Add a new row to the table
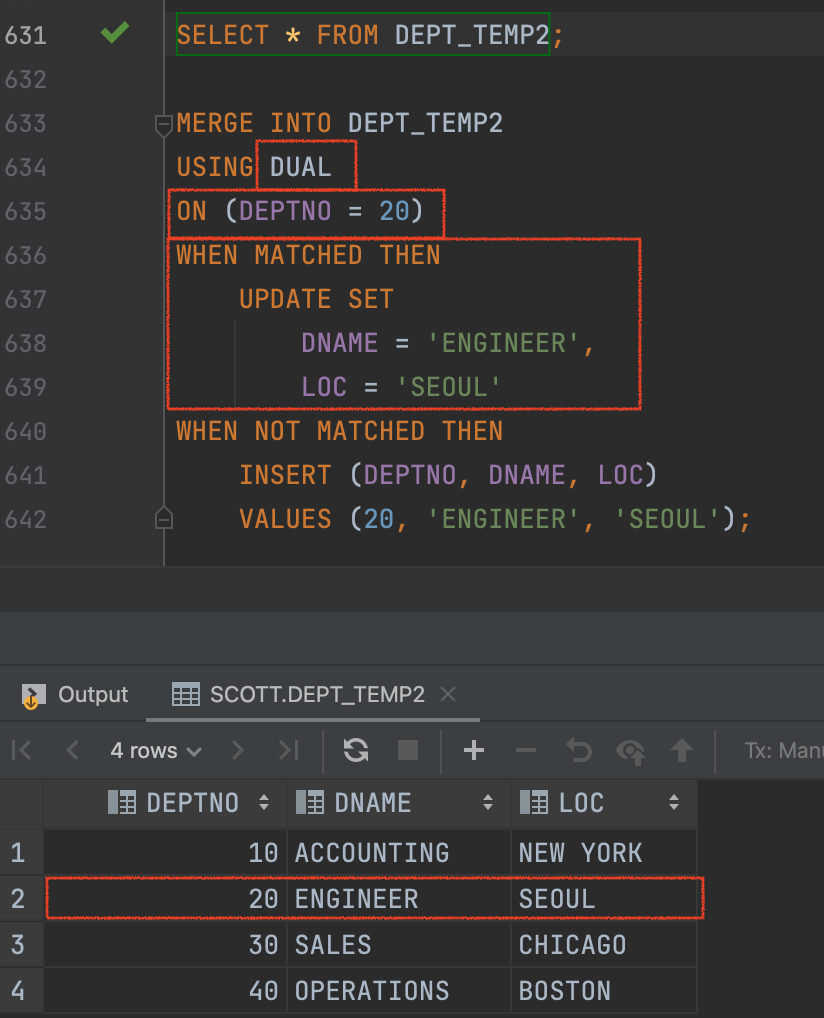 pyautogui.click(x=474, y=751)
